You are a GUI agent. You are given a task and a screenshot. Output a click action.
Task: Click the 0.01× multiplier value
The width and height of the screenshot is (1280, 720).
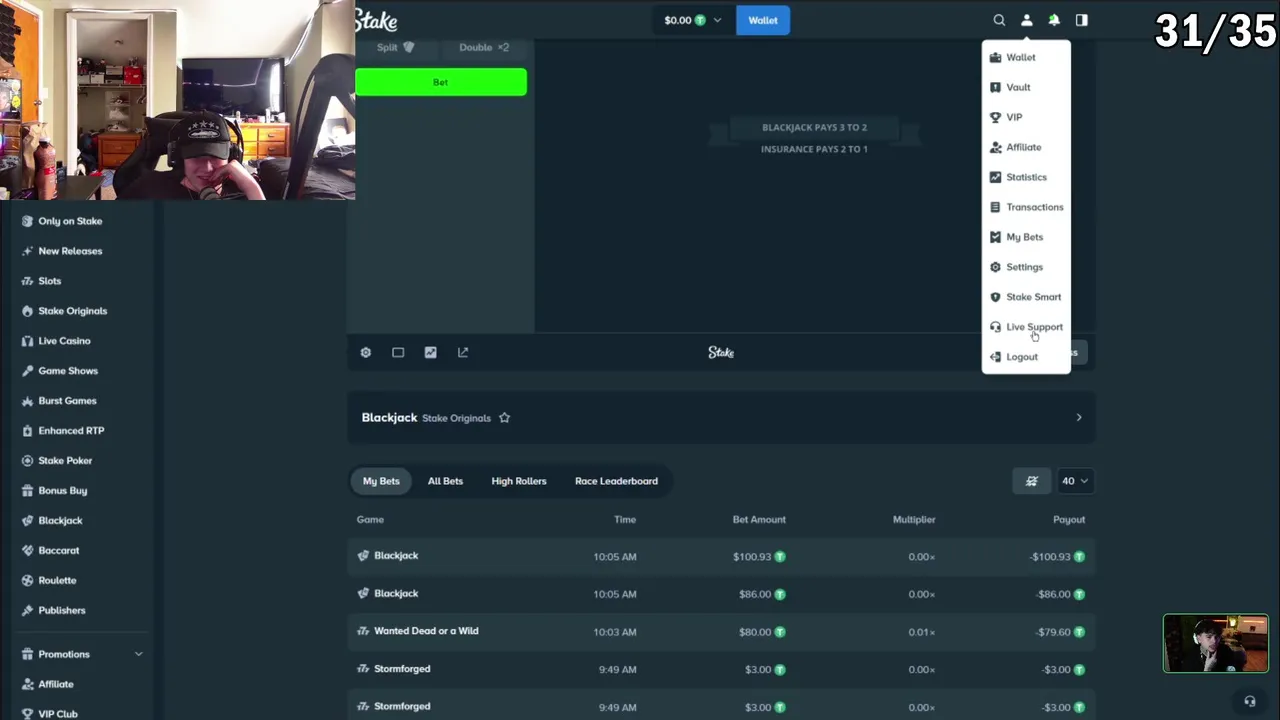point(921,632)
